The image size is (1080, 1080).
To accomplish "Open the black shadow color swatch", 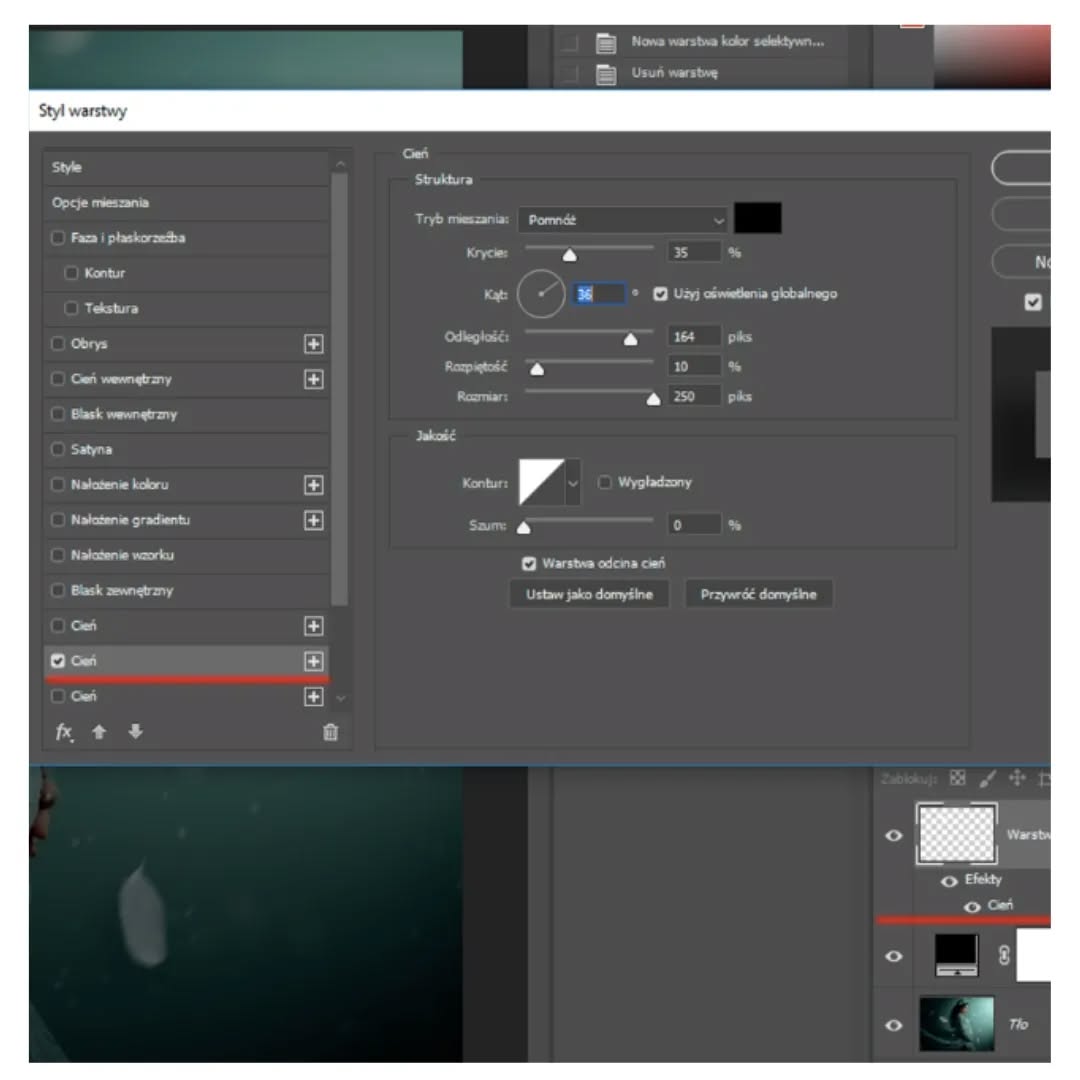I will point(757,219).
